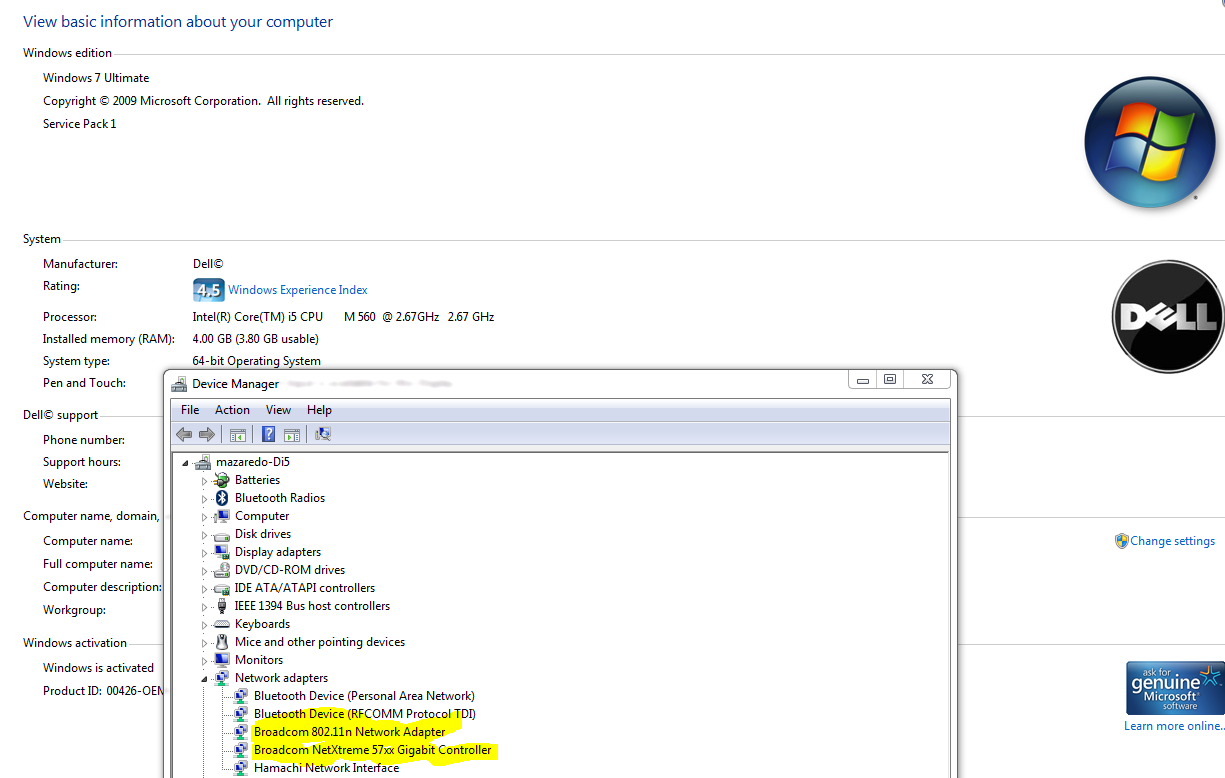1225x778 pixels.
Task: Click the Learn more online link
Action: click(x=1174, y=726)
